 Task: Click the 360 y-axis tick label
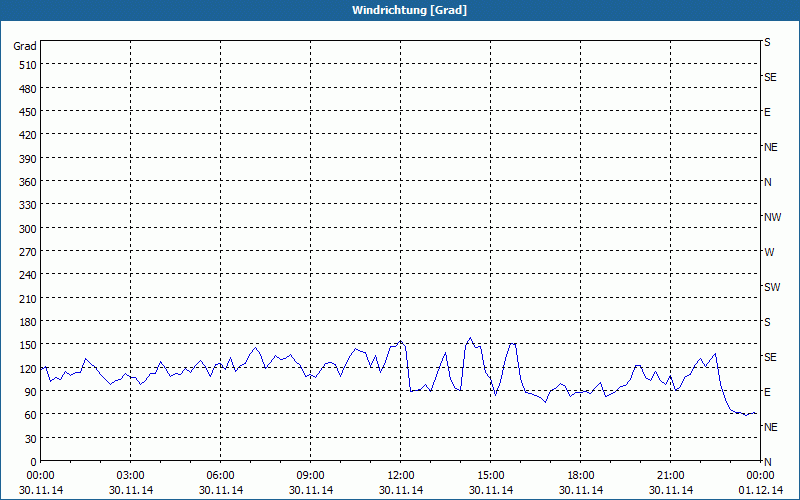(28, 182)
